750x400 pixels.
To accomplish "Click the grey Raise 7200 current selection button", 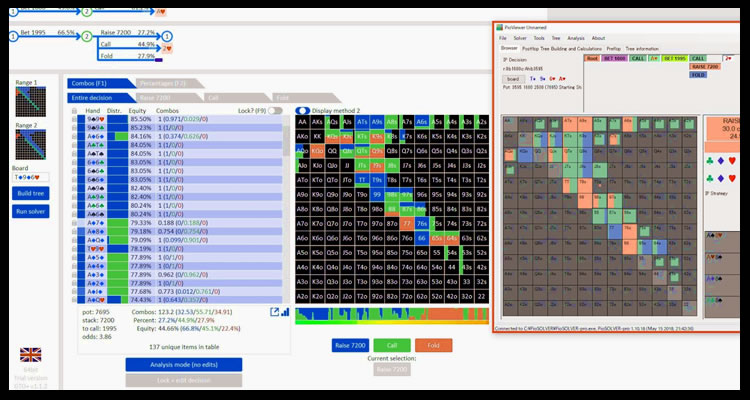I will pyautogui.click(x=392, y=369).
